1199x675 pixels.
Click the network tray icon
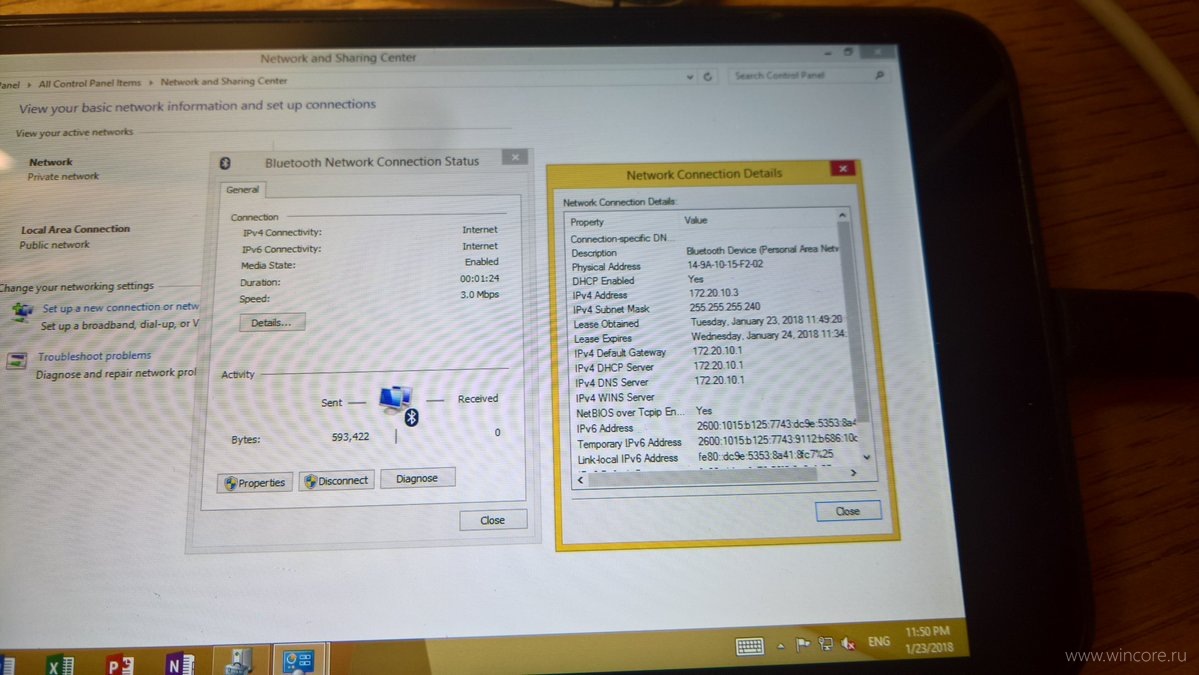[x=825, y=644]
